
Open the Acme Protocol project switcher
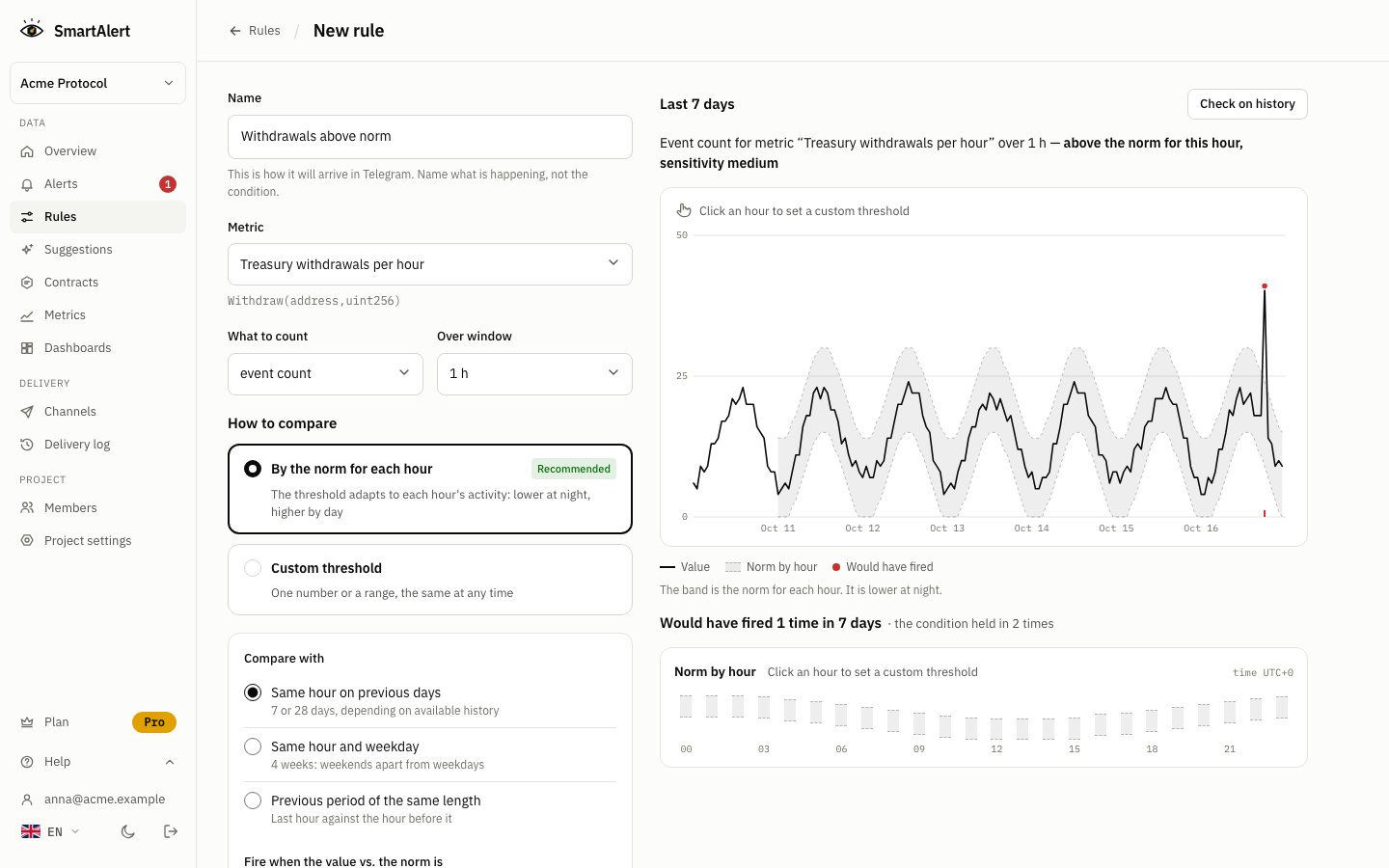point(97,83)
